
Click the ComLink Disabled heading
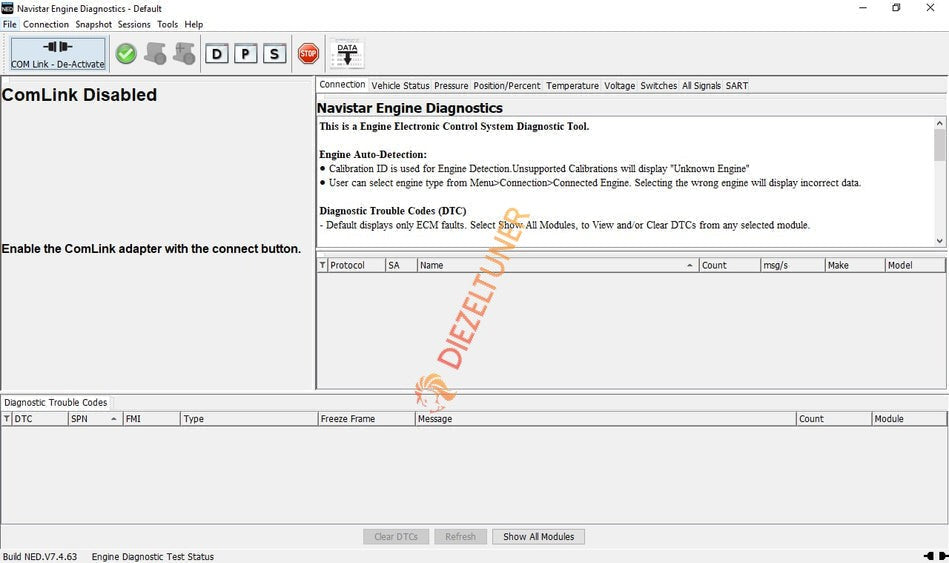pos(79,95)
